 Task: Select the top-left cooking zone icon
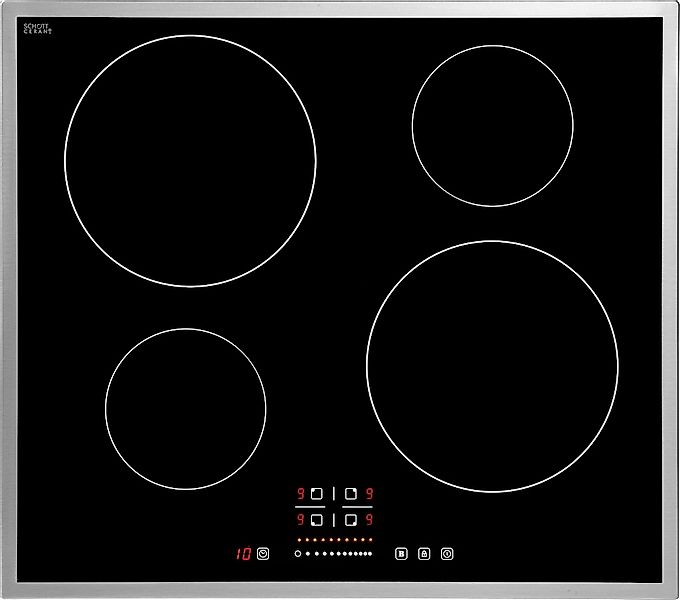317,494
